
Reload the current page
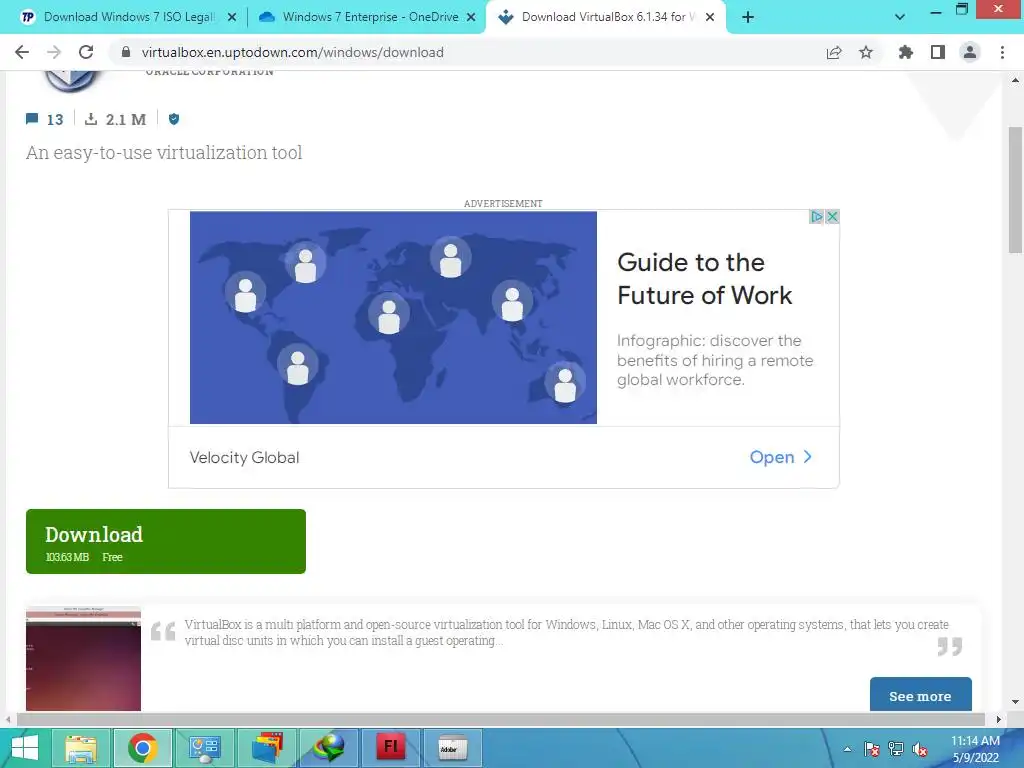[86, 52]
